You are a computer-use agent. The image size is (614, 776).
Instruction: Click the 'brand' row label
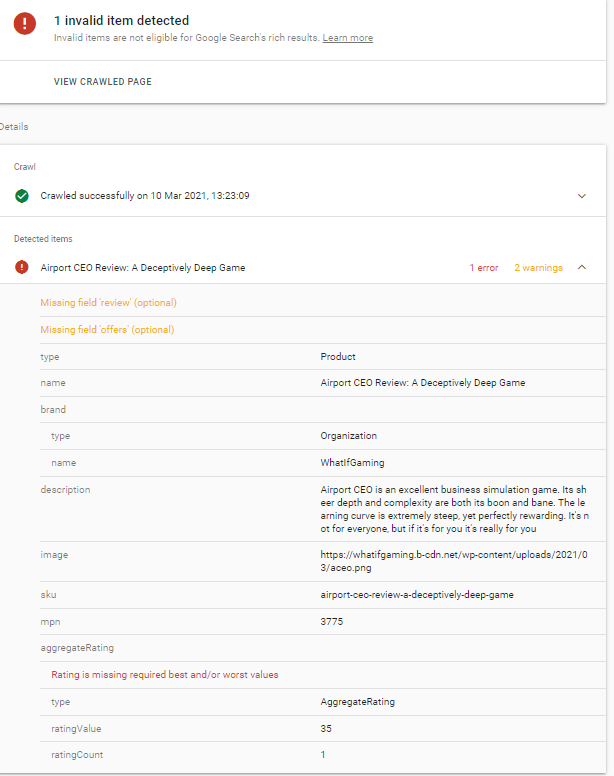point(53,409)
